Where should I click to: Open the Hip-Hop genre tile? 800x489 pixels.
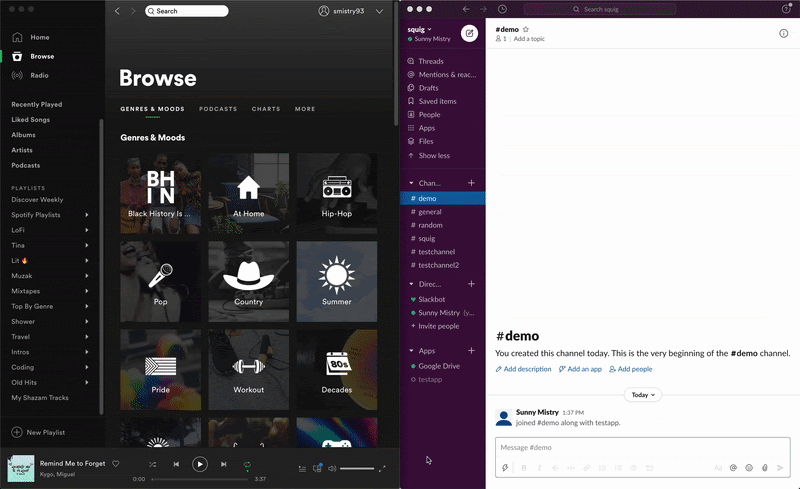pos(337,193)
